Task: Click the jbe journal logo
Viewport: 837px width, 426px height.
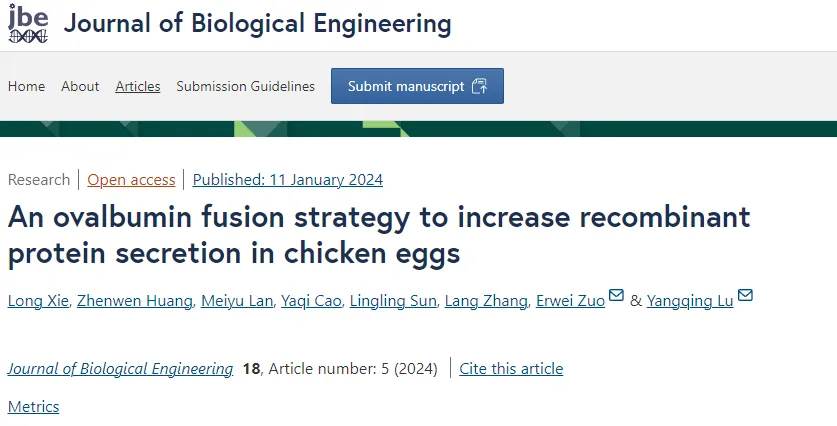Action: (28, 23)
